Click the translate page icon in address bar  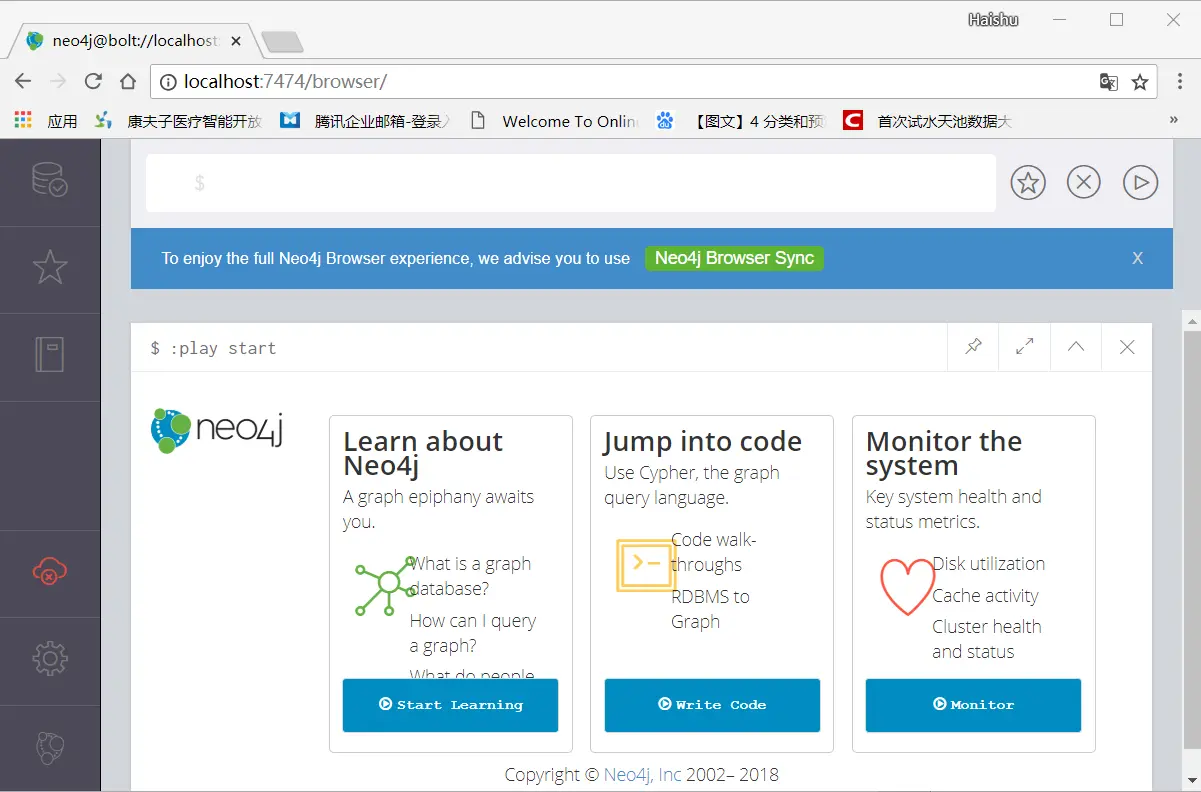(1109, 82)
